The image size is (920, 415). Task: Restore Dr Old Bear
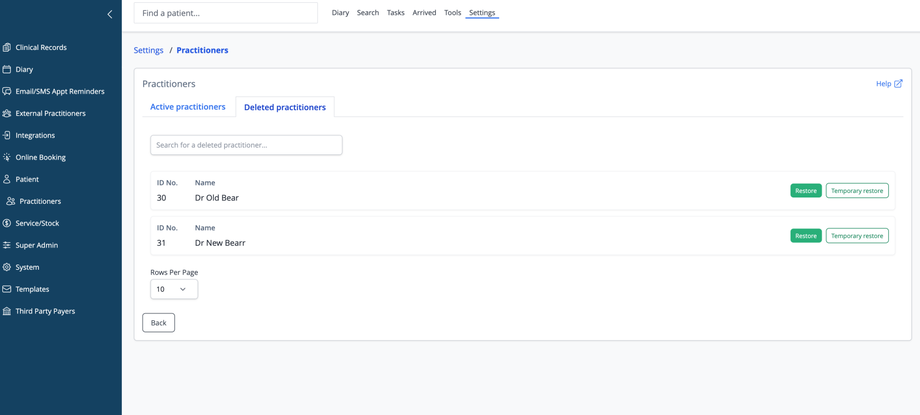click(x=805, y=190)
